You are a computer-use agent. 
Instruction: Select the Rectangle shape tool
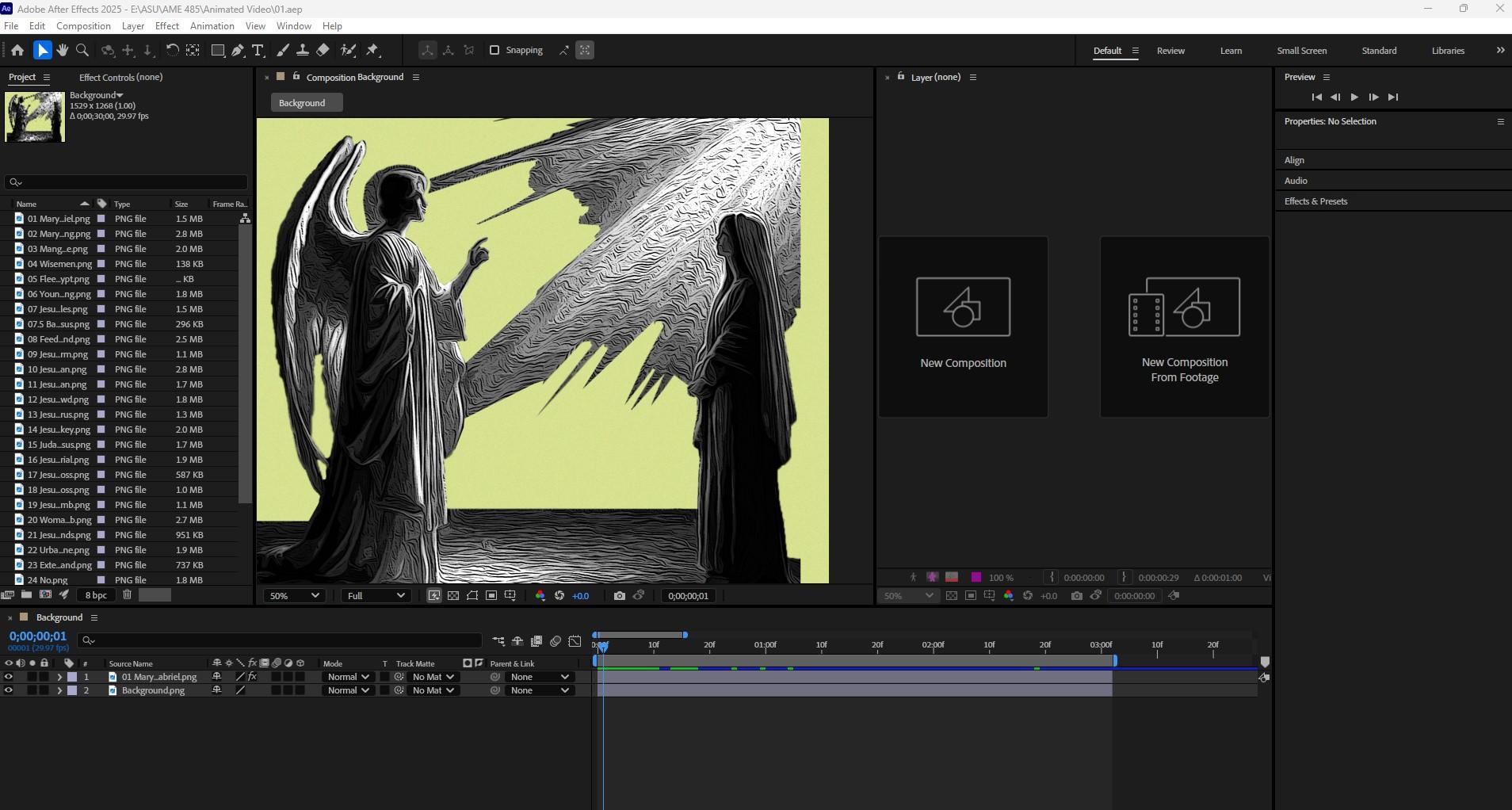(218, 50)
